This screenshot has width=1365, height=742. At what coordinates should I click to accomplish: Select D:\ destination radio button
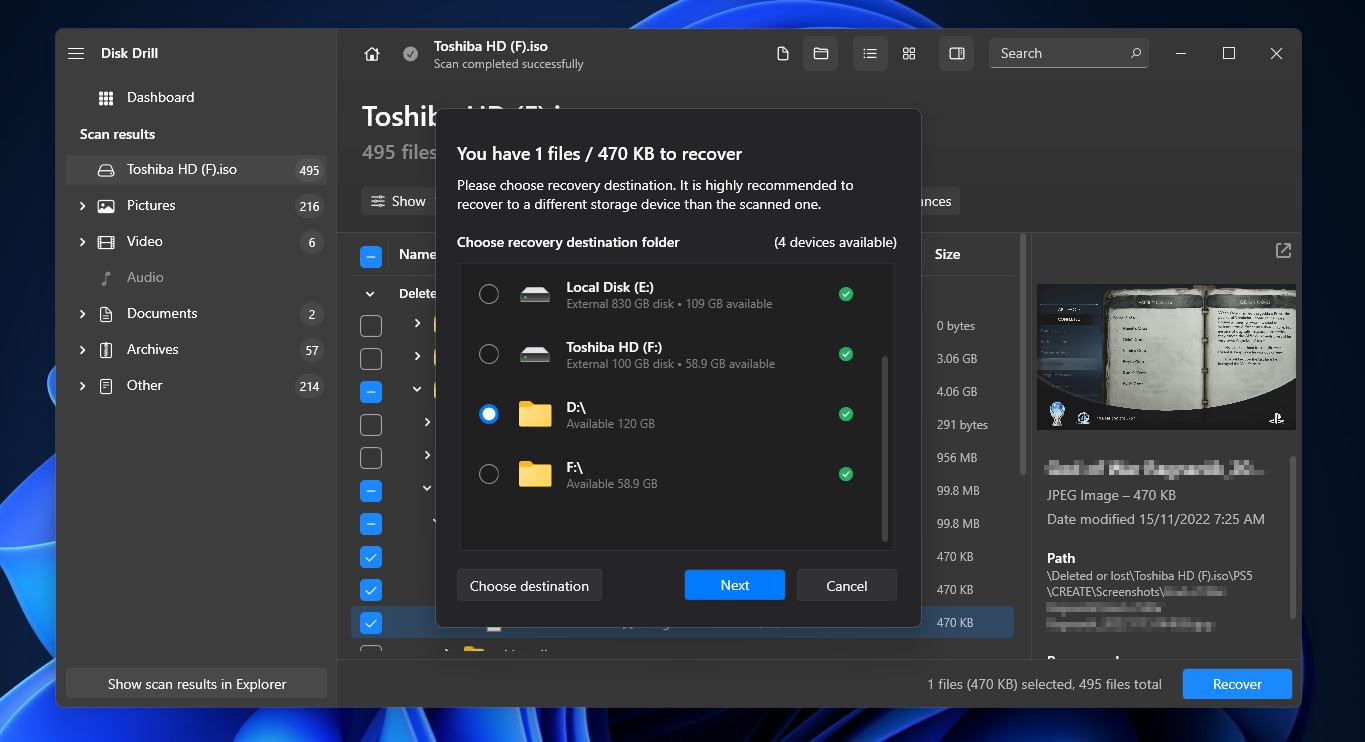[x=489, y=414]
